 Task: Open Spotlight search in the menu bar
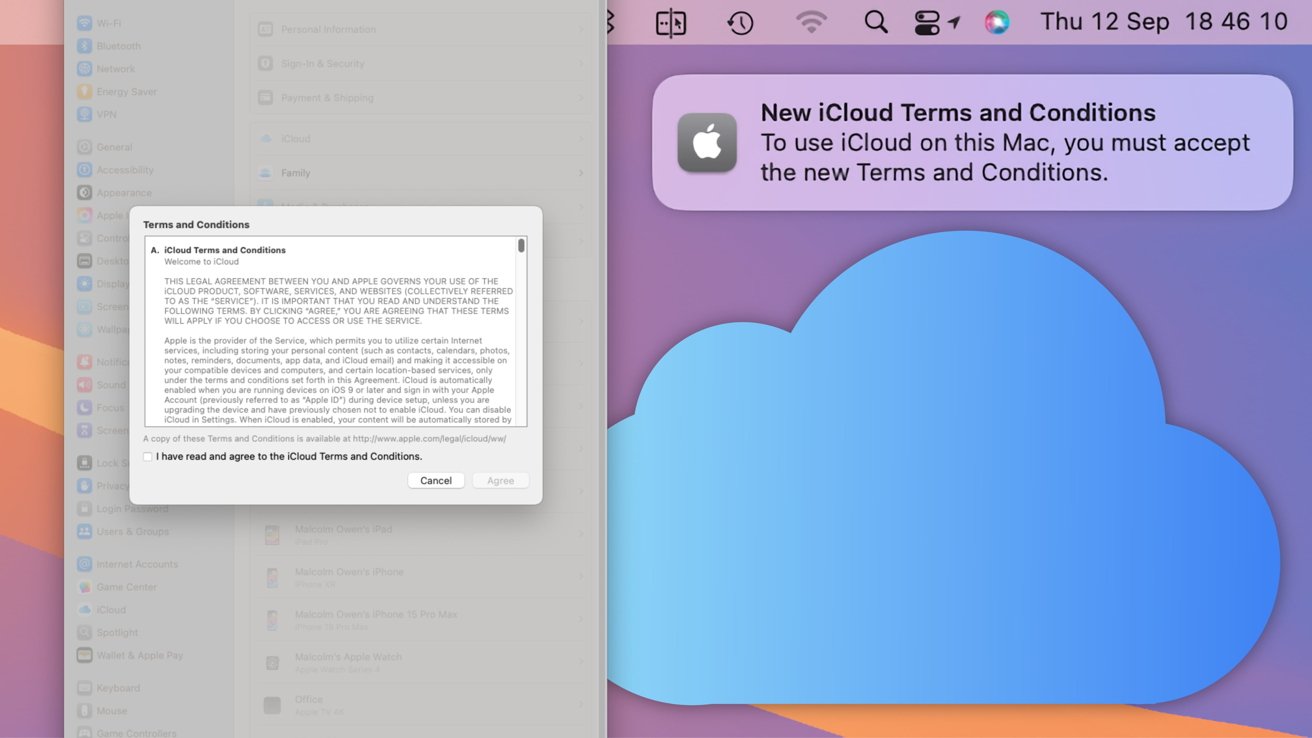(876, 22)
